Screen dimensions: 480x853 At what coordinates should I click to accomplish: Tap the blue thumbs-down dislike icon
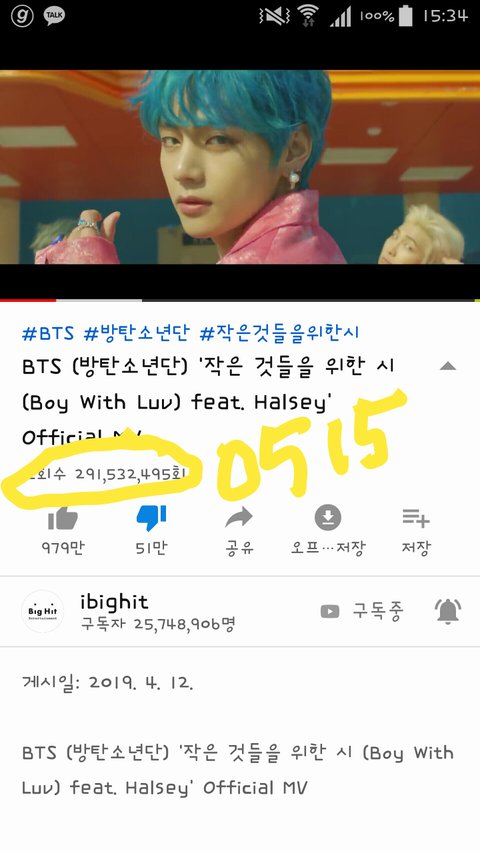click(151, 518)
